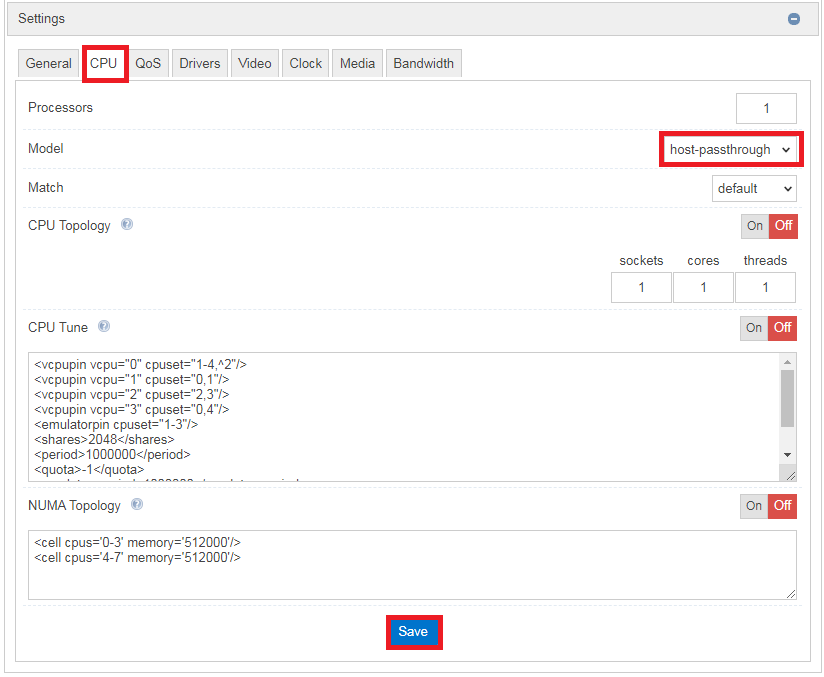Focus the threads input field
The height and width of the screenshot is (677, 824).
coord(765,287)
